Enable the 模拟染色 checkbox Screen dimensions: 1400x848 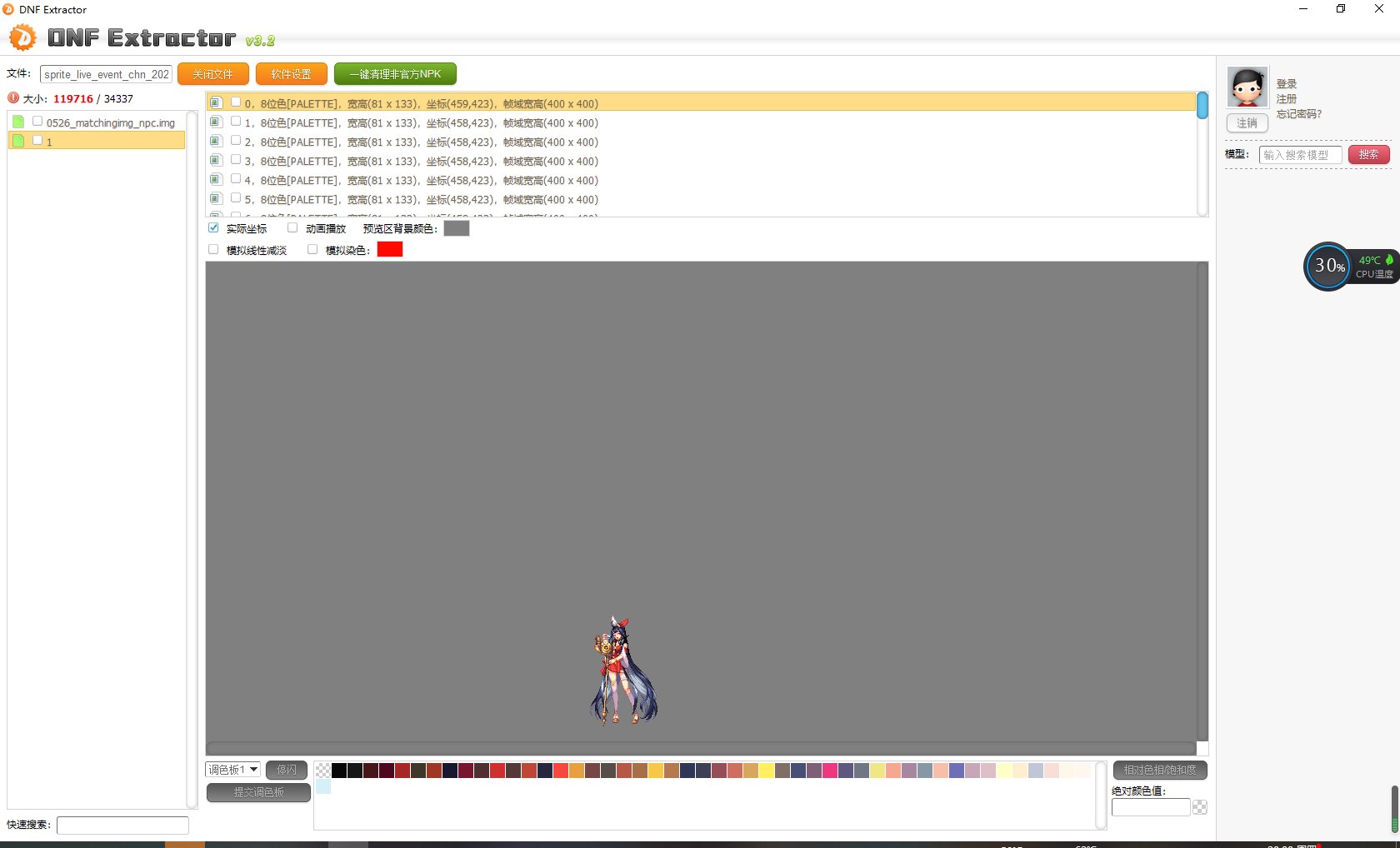pos(312,249)
